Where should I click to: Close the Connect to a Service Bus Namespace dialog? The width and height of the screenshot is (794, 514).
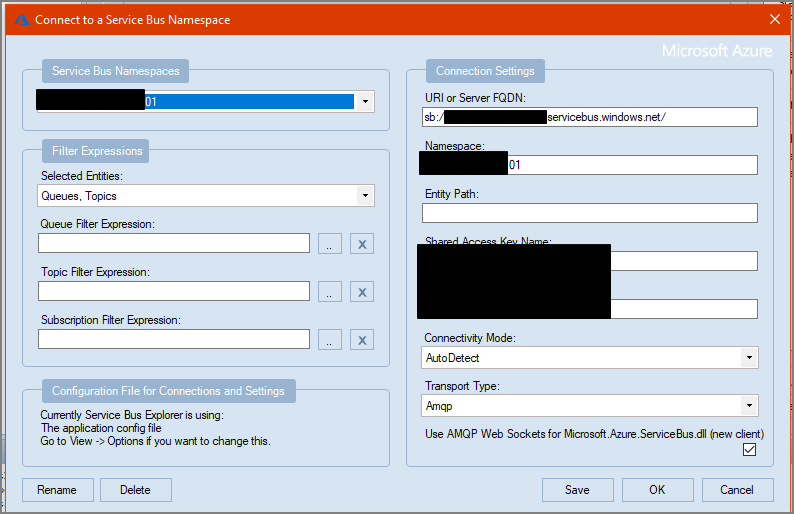775,19
